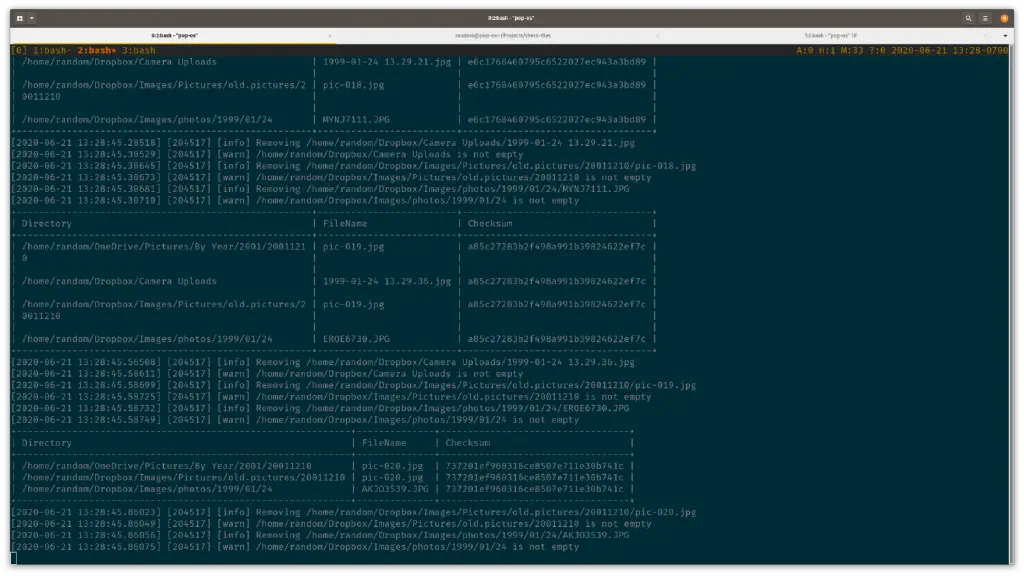The image size is (1024, 576).
Task: Click the checksum in the MYNJ7111.JPG row
Action: point(556,120)
